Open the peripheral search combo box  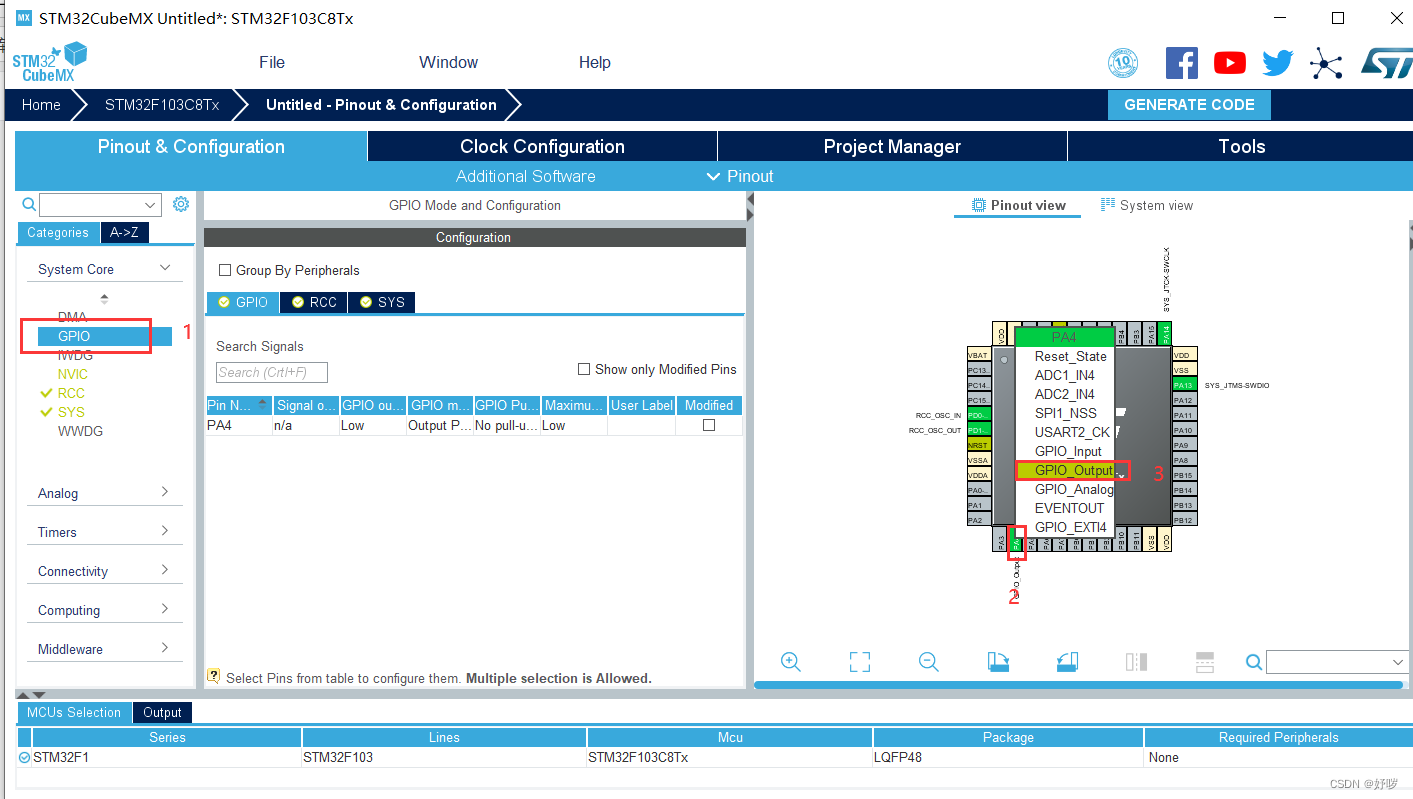pyautogui.click(x=100, y=205)
